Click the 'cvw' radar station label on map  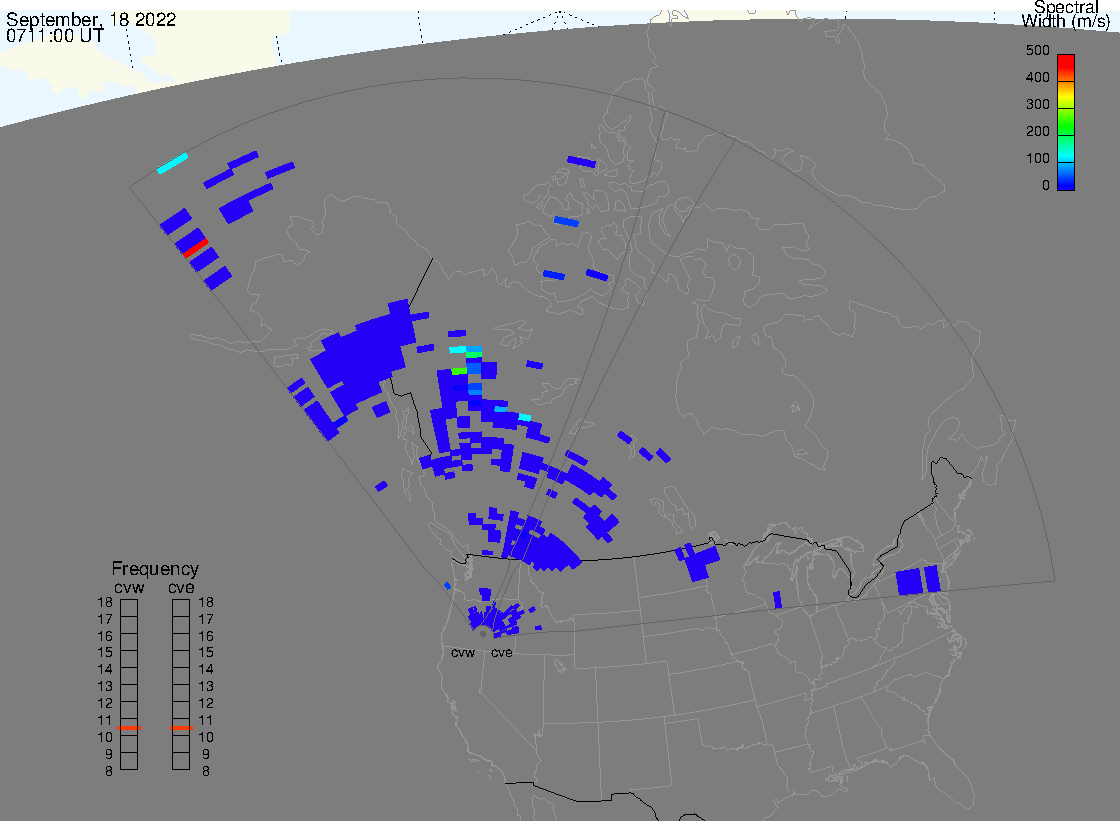pos(463,652)
